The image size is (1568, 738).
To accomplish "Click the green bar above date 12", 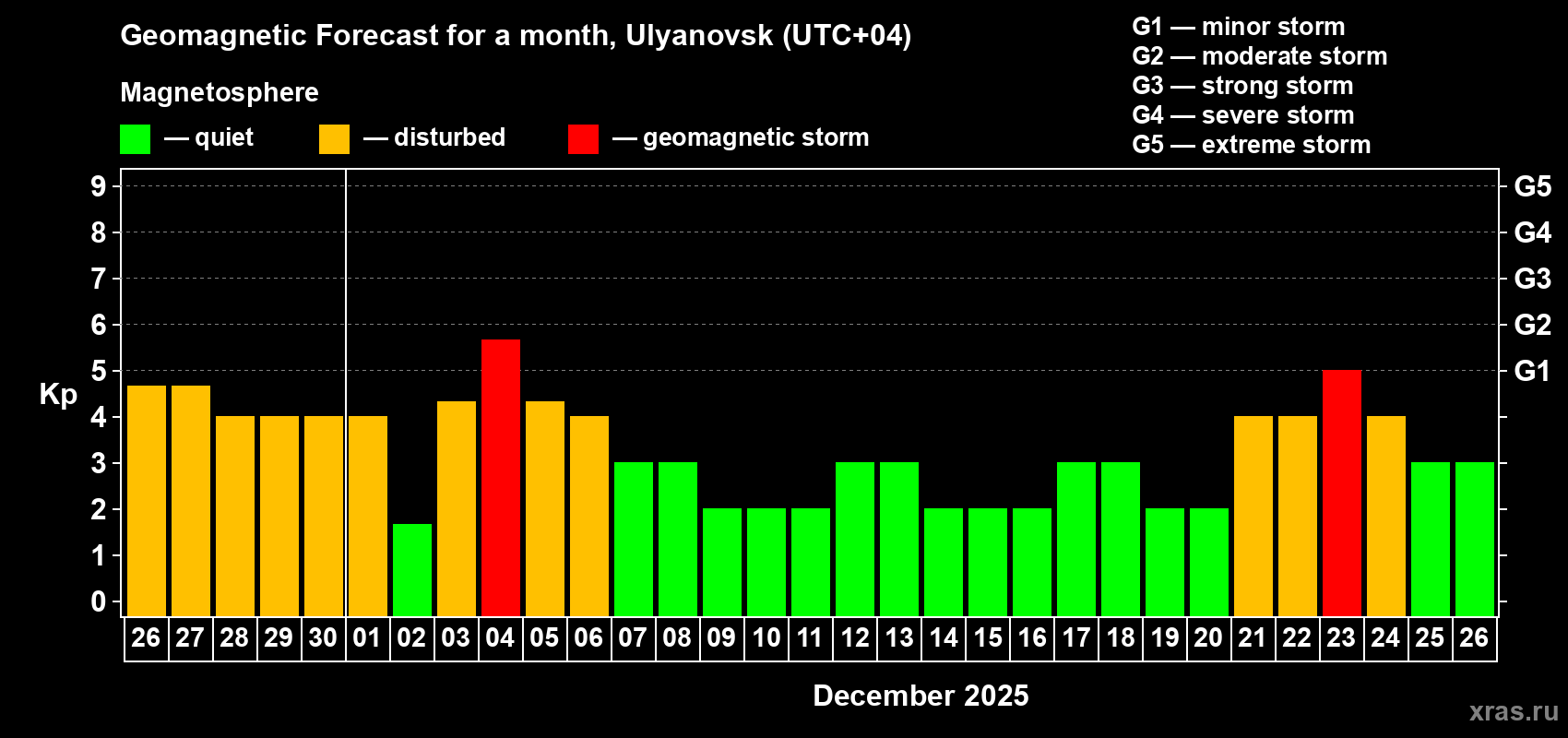I will coord(855,540).
